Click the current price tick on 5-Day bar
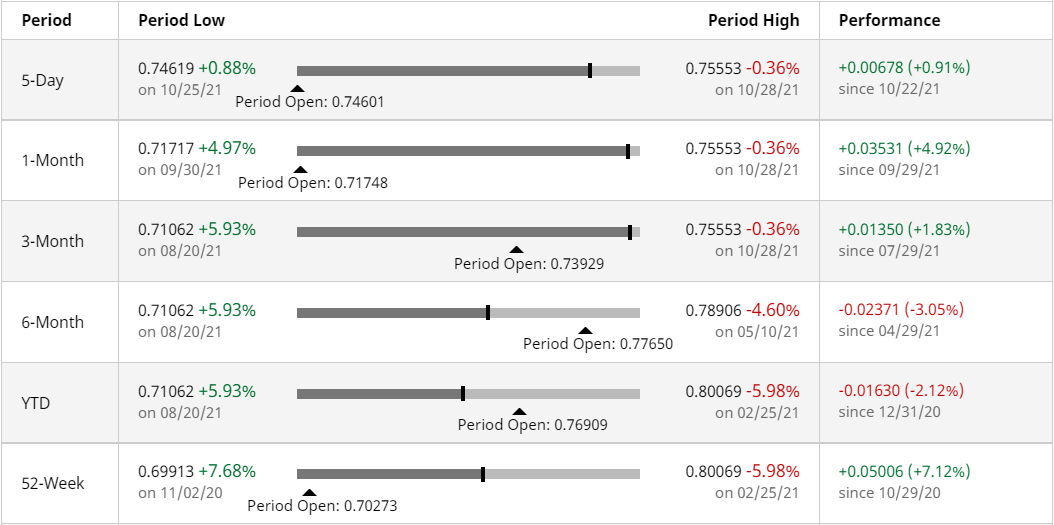1054x525 pixels. tap(590, 71)
